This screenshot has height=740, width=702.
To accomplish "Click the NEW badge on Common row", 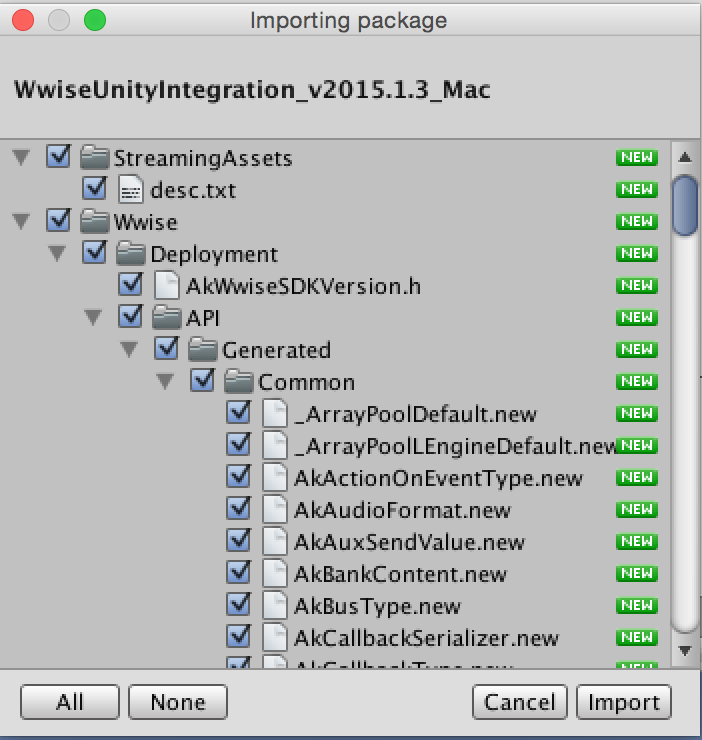I will tap(637, 382).
